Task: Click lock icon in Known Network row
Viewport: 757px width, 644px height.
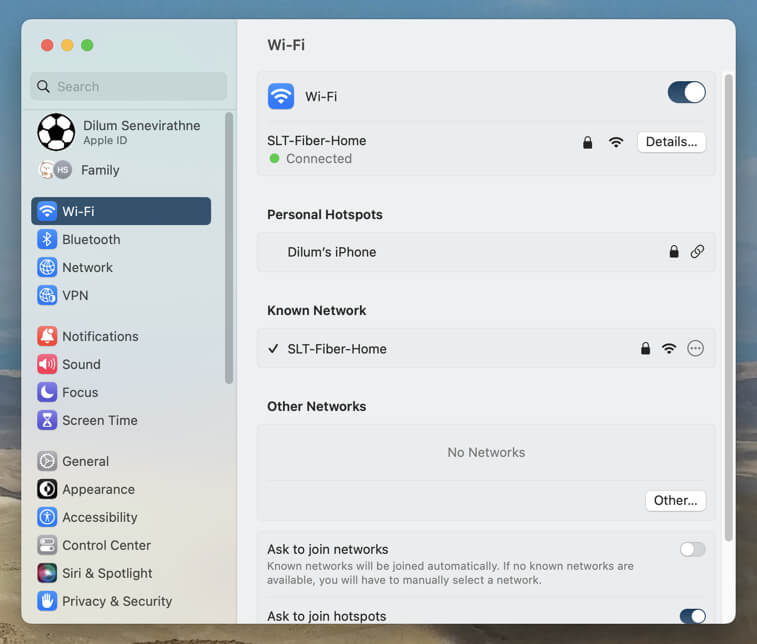Action: click(645, 349)
